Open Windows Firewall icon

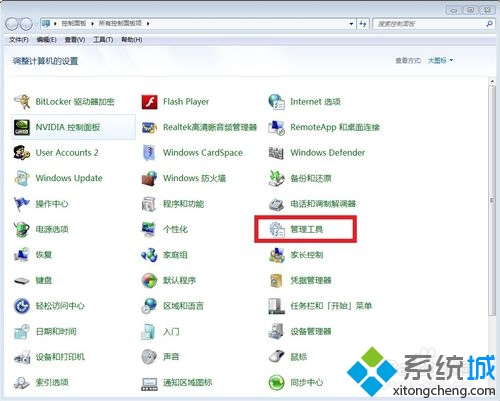(x=149, y=178)
